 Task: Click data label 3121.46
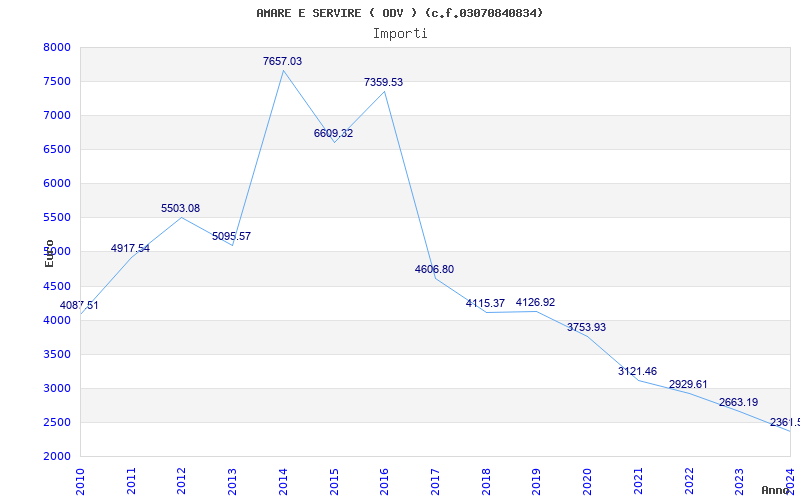637,371
